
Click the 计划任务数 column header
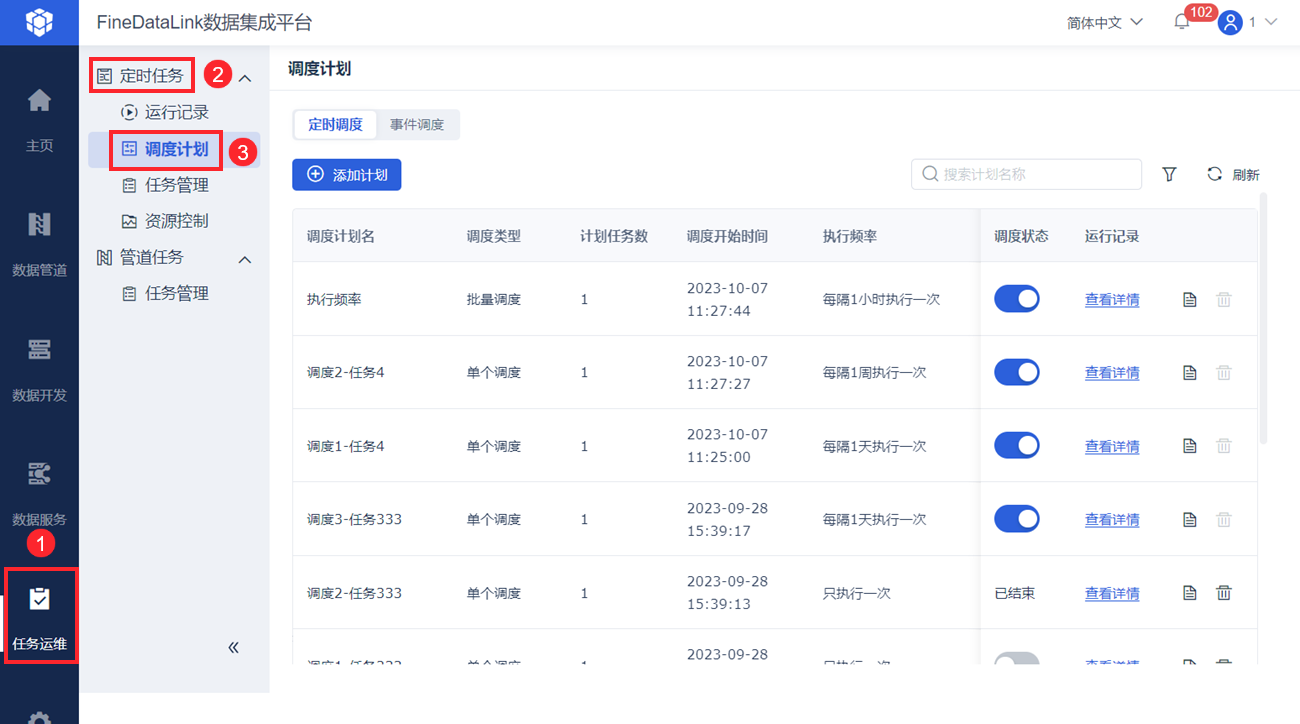click(614, 236)
